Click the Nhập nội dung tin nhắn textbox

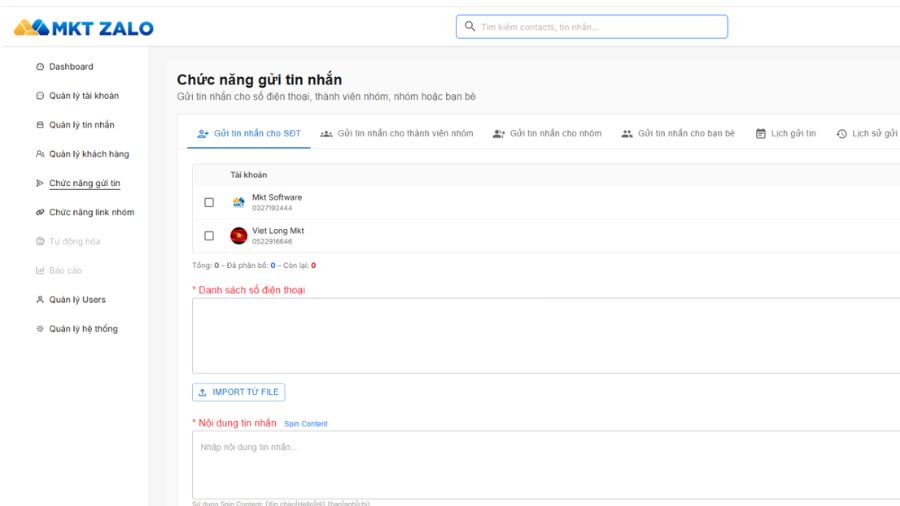545,463
